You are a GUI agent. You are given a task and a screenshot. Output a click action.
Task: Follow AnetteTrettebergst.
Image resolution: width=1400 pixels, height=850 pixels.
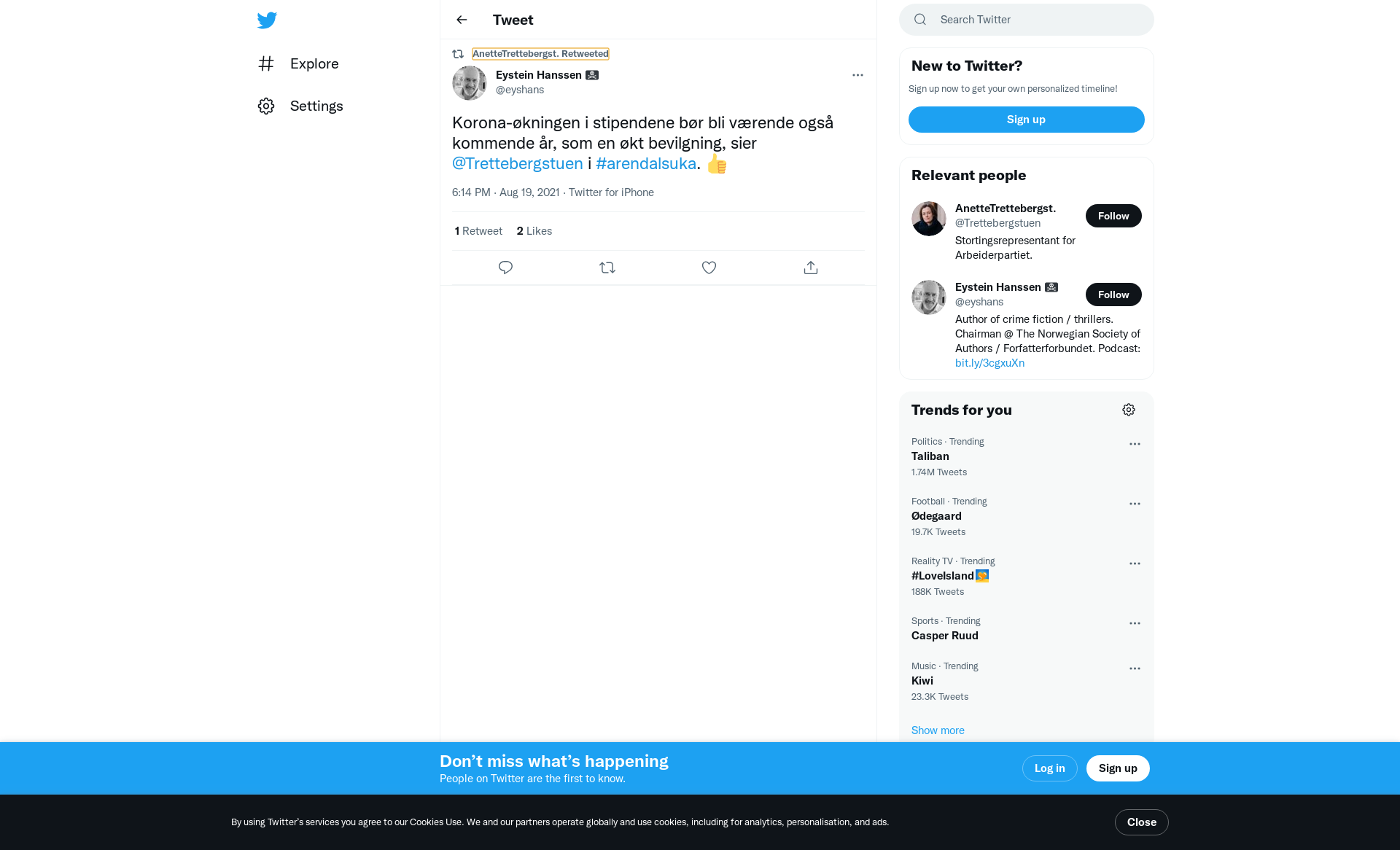(1113, 216)
